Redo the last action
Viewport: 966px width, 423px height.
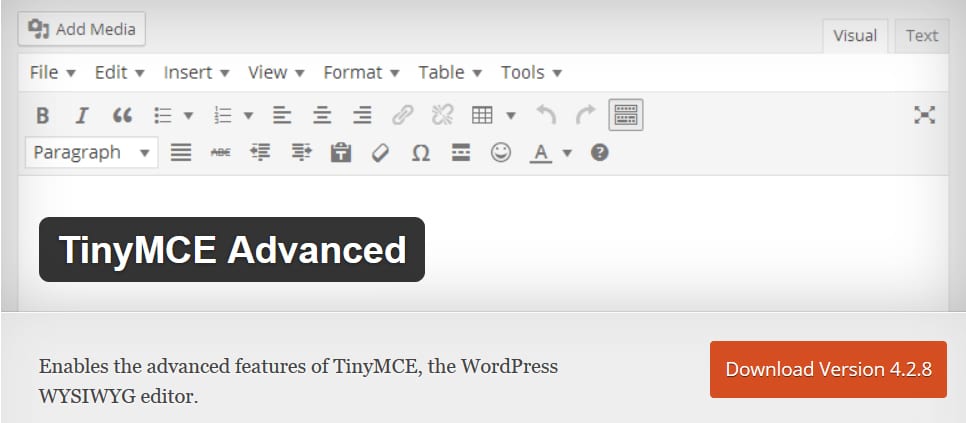tap(586, 115)
